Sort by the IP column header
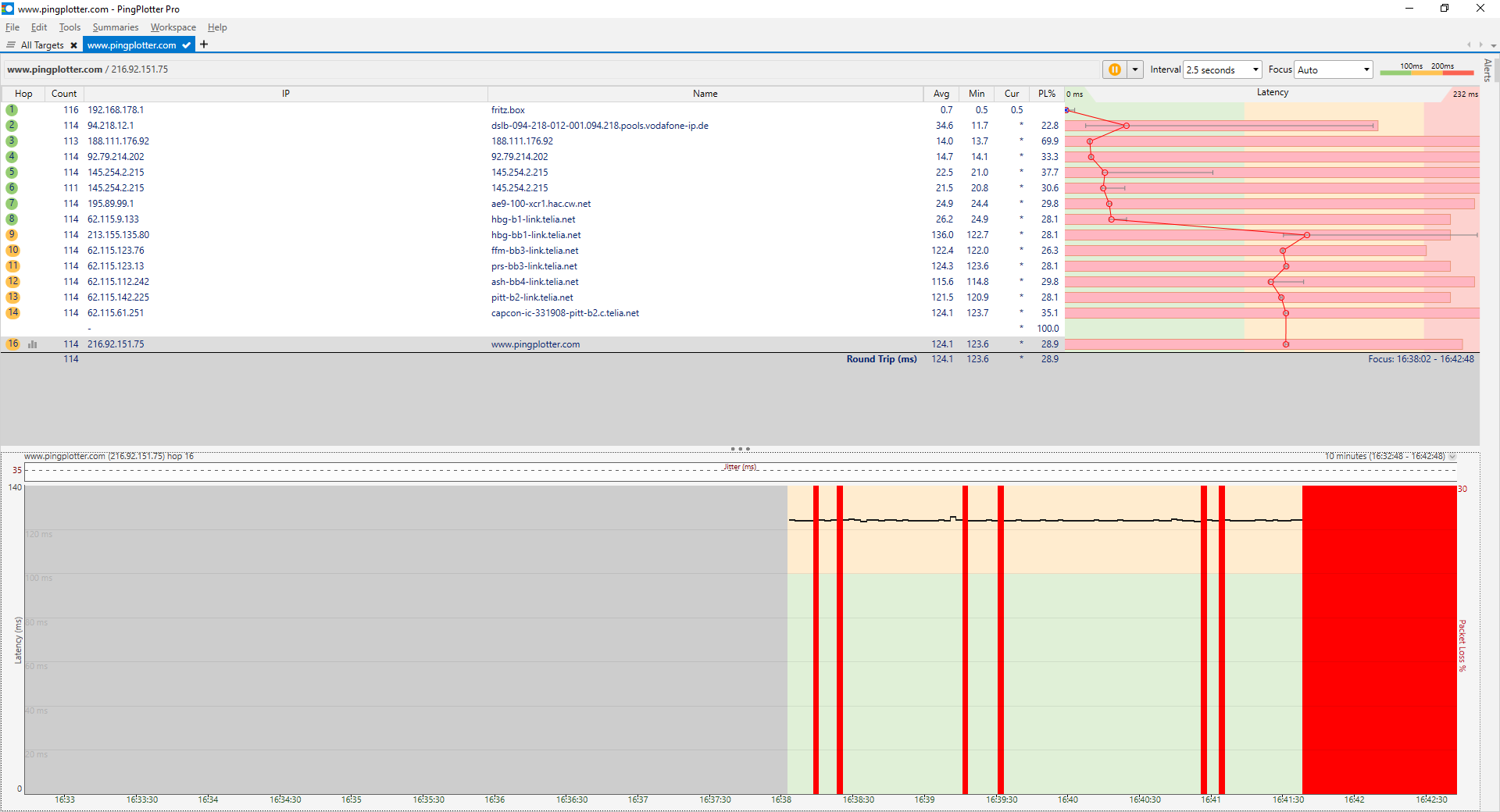The height and width of the screenshot is (812, 1500). coord(286,94)
